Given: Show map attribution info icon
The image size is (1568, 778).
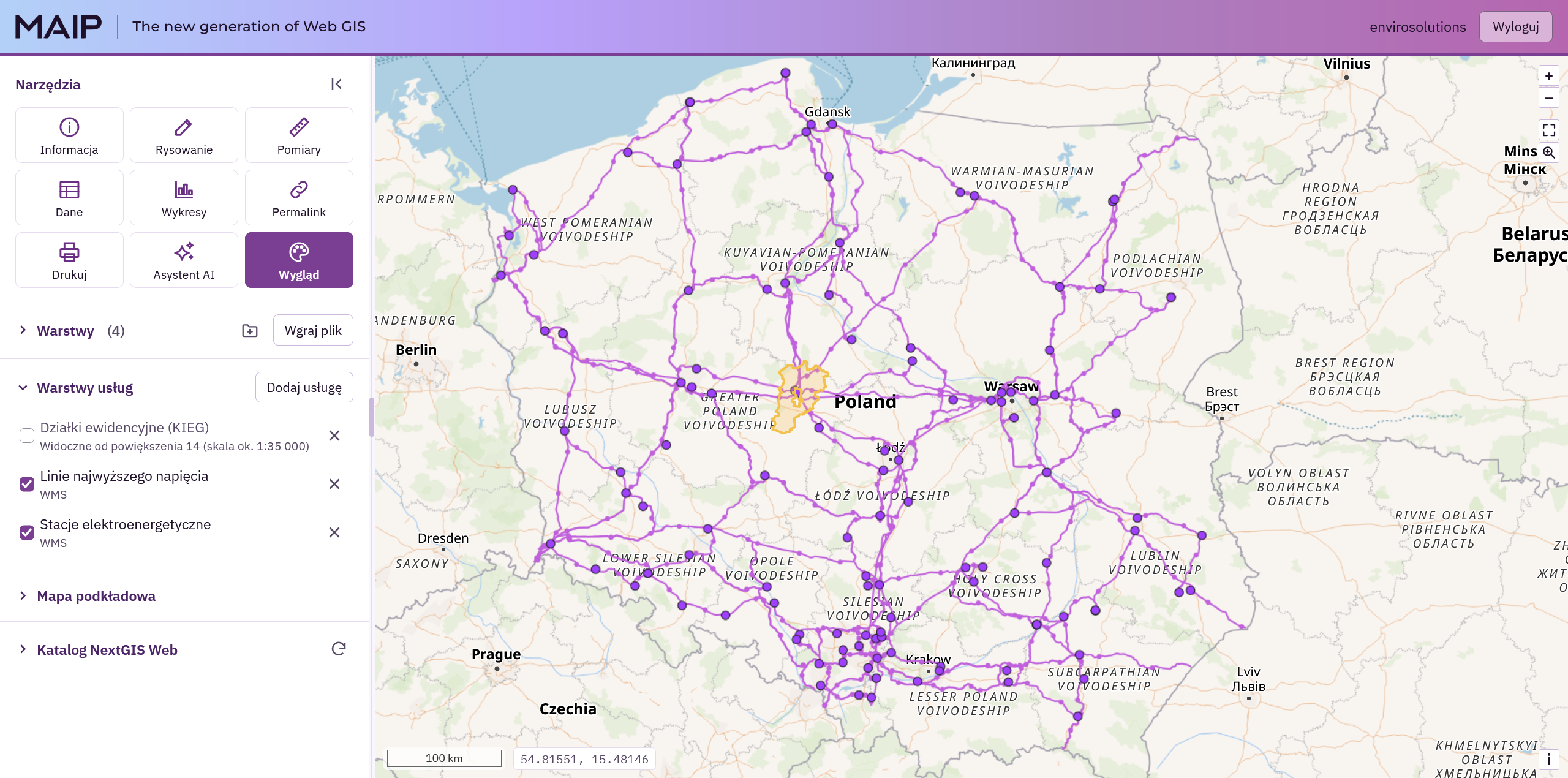Looking at the screenshot, I should tap(1548, 760).
